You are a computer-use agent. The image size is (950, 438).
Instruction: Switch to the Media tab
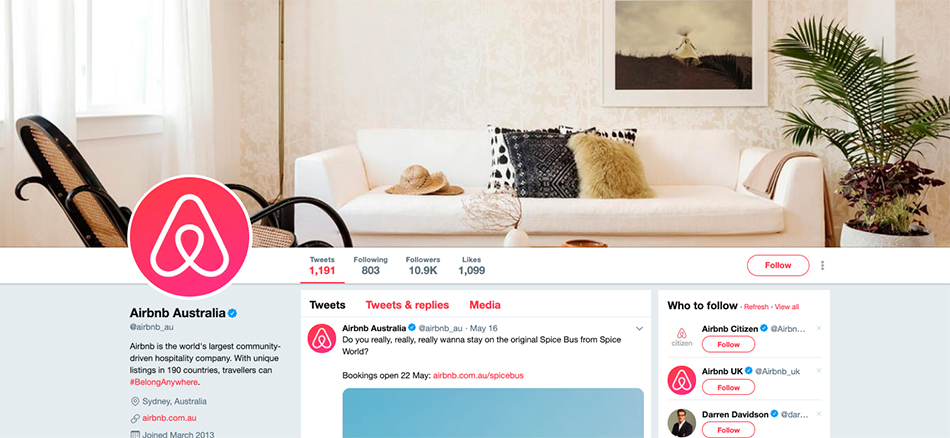coord(485,305)
